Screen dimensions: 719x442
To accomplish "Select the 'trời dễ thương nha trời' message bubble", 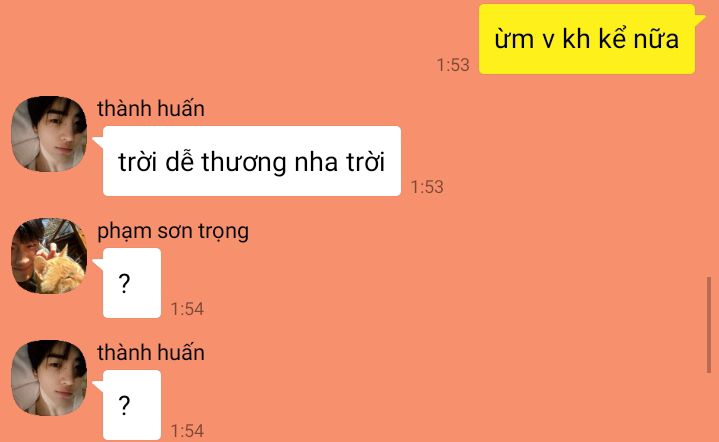I will pos(252,161).
